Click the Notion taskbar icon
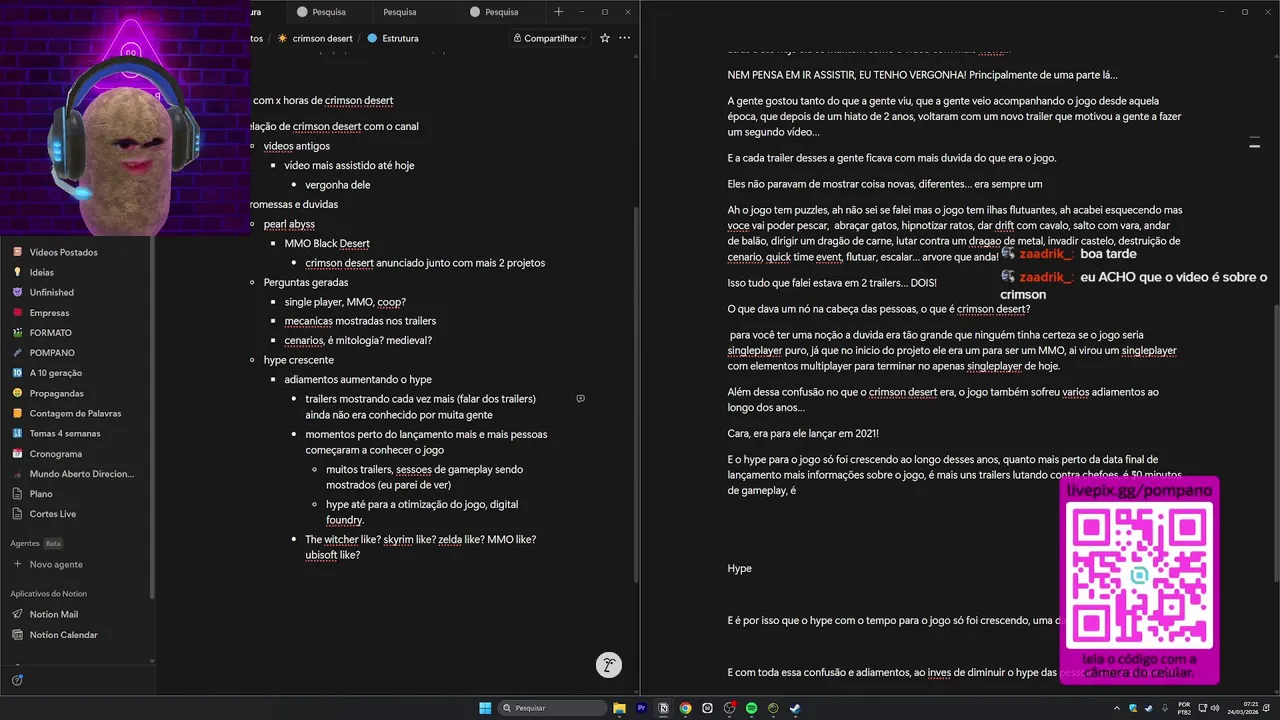Viewport: 1280px width, 720px height. [x=664, y=708]
